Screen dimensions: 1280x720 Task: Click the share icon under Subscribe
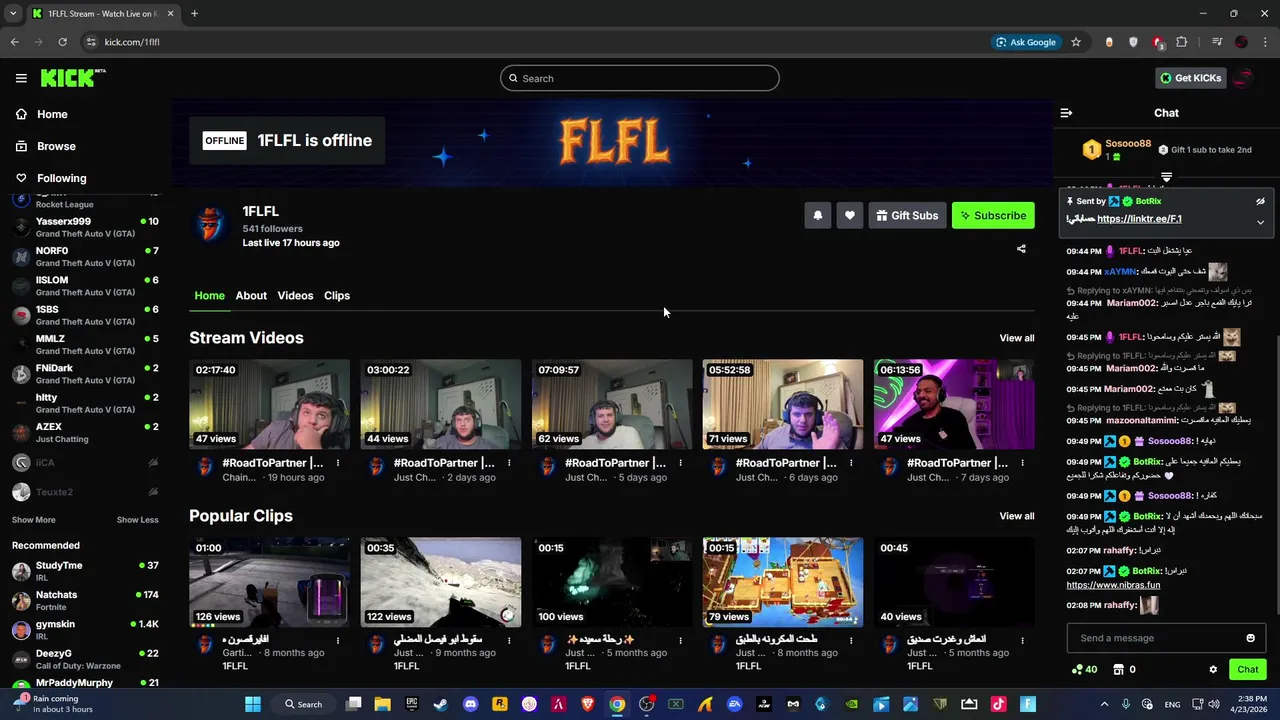pyautogui.click(x=1021, y=249)
